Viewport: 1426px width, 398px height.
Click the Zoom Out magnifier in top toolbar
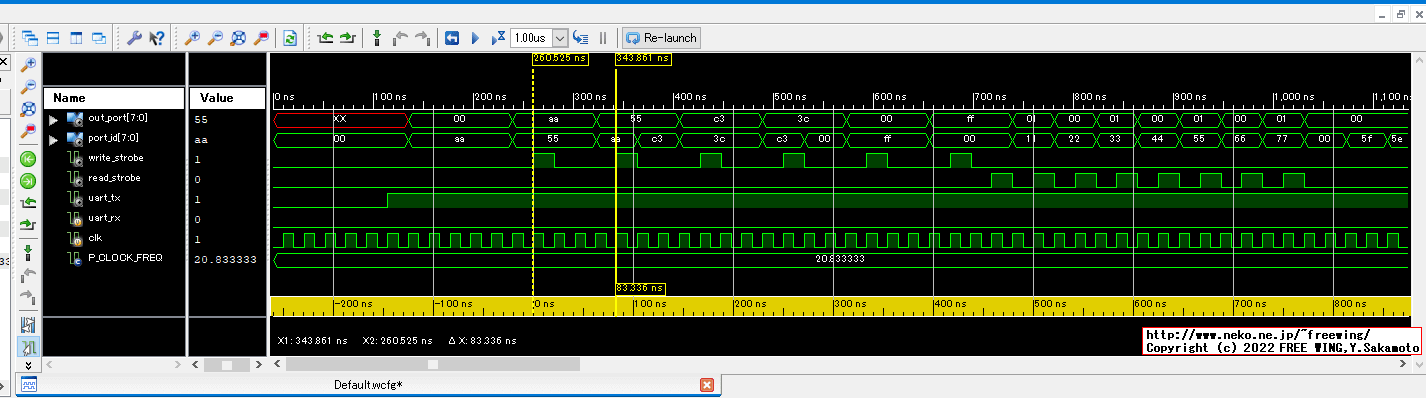click(x=215, y=38)
